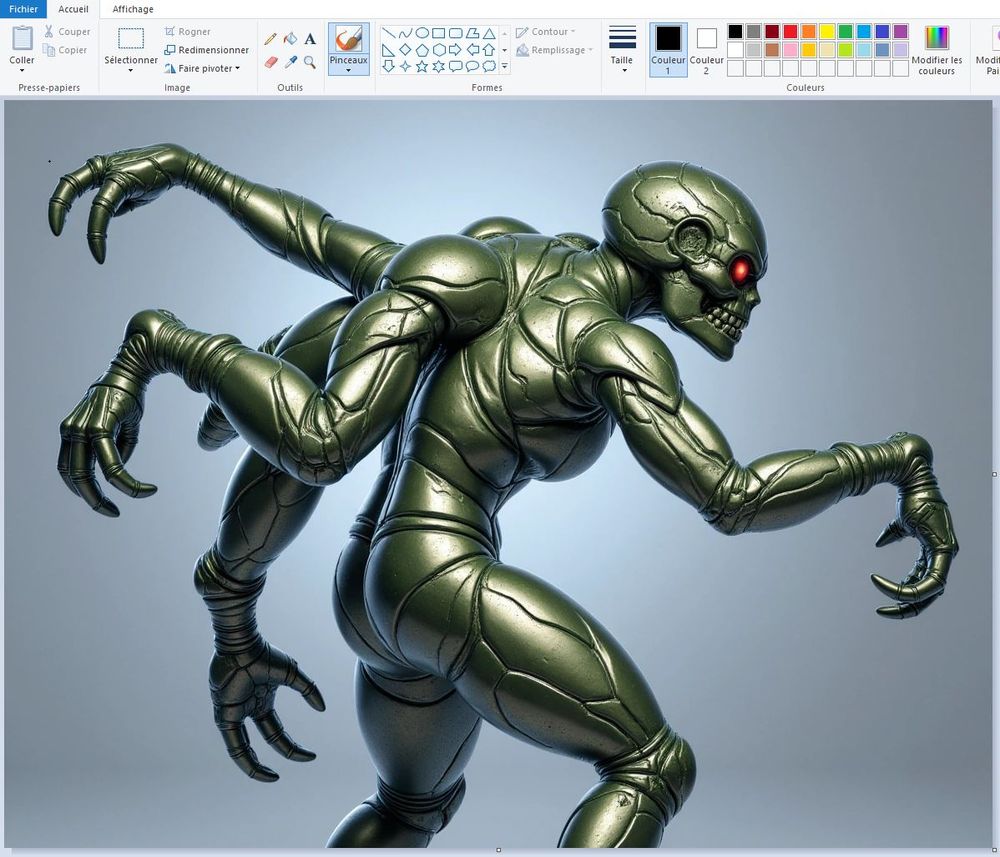Select the Text tool
Viewport: 1000px width, 857px height.
coord(310,39)
